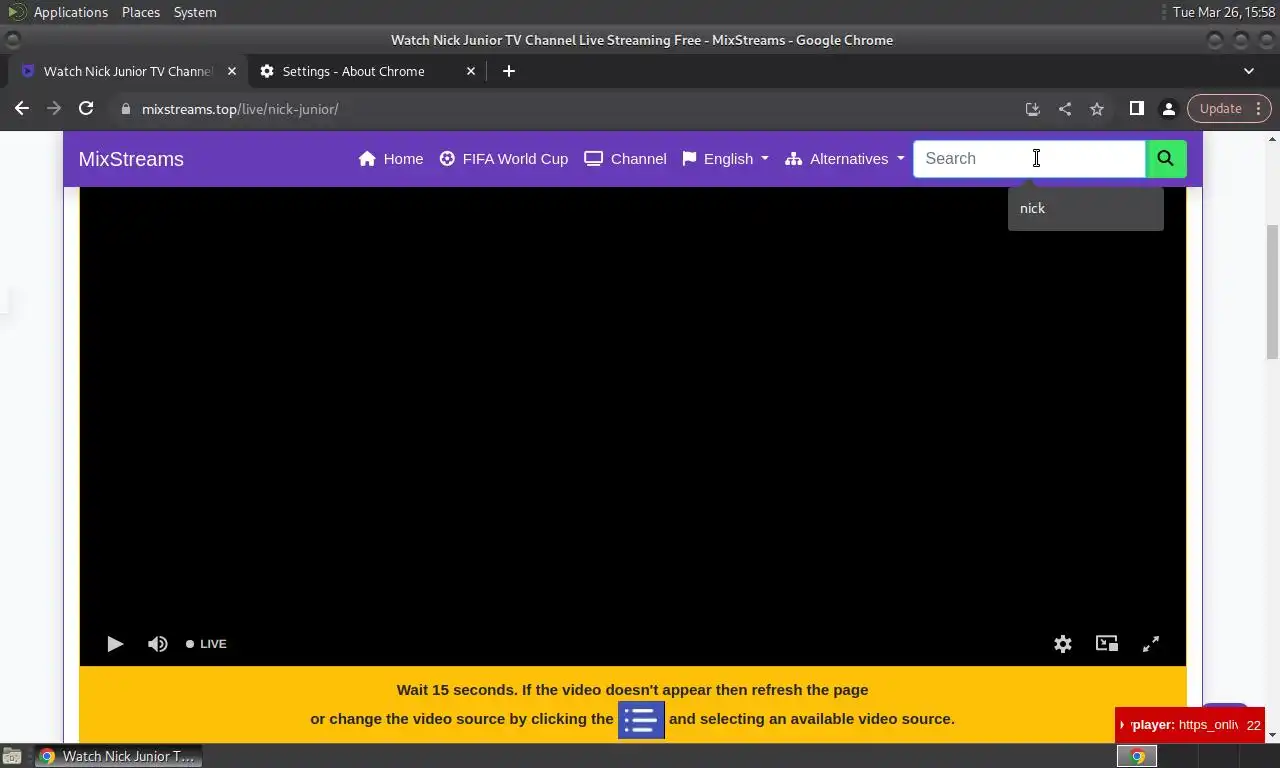Enter fullscreen video mode
1280x768 pixels.
(x=1151, y=644)
